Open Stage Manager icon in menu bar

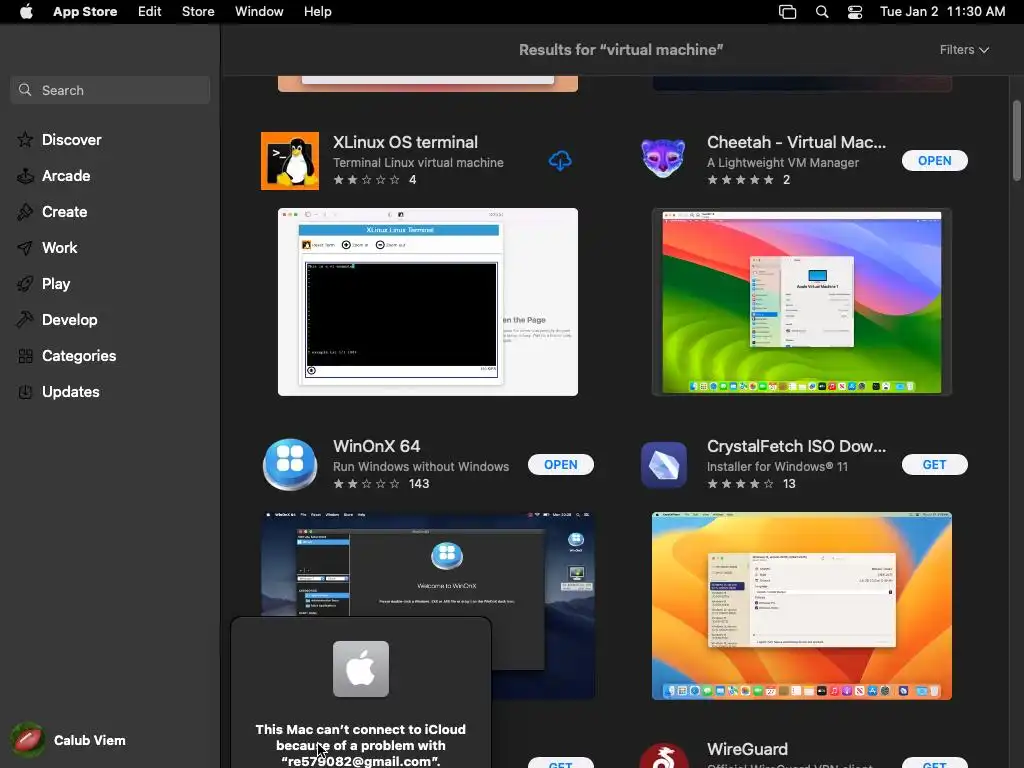788,12
